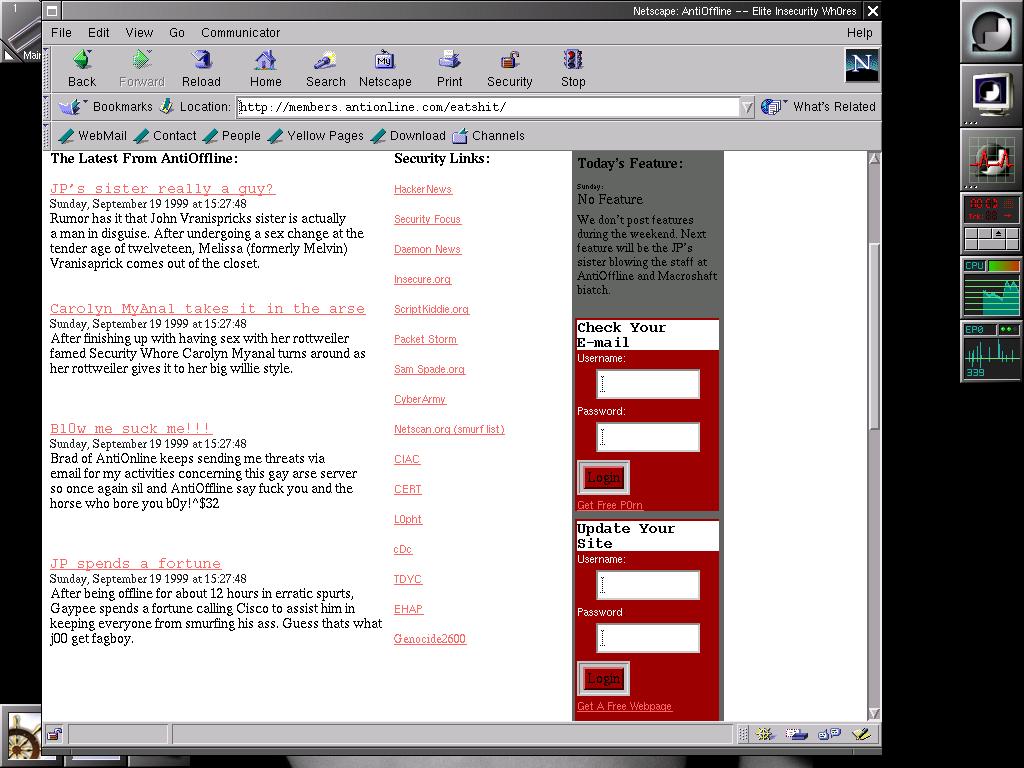This screenshot has height=768, width=1024.
Task: Open the Search toolbar icon
Action: (325, 61)
